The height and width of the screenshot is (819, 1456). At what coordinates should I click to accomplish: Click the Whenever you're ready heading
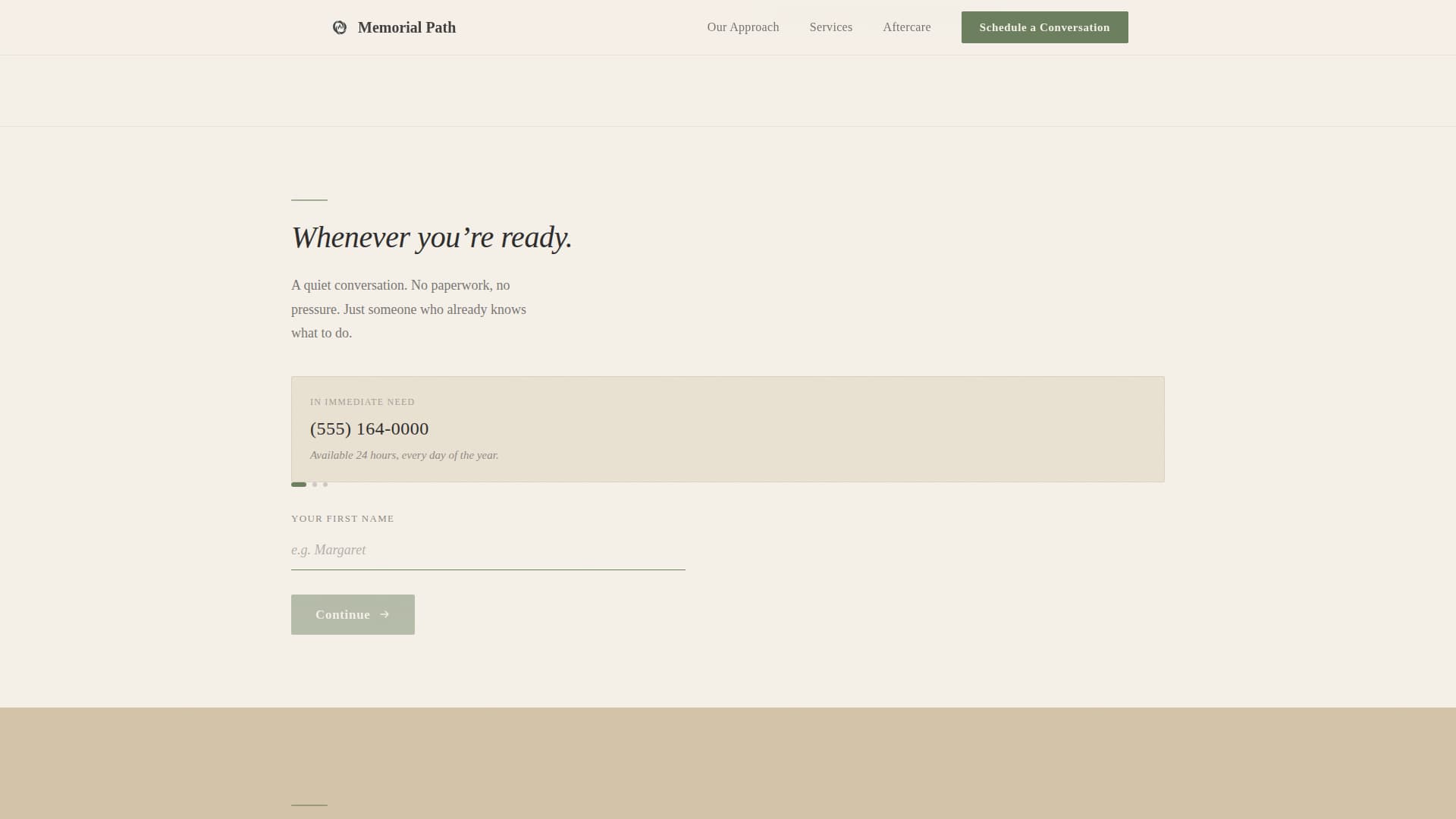point(431,237)
